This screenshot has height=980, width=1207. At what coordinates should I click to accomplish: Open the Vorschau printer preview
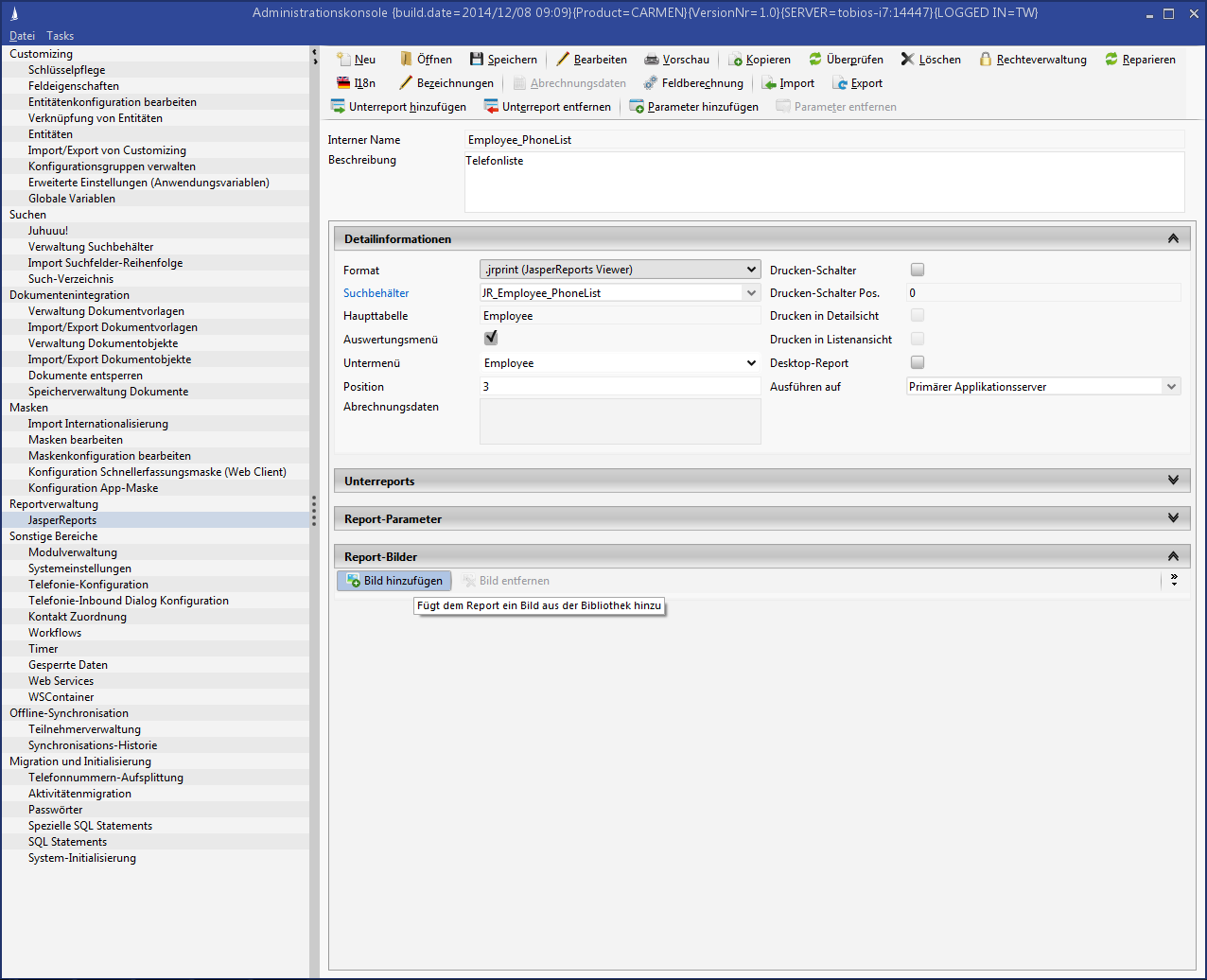(x=652, y=60)
